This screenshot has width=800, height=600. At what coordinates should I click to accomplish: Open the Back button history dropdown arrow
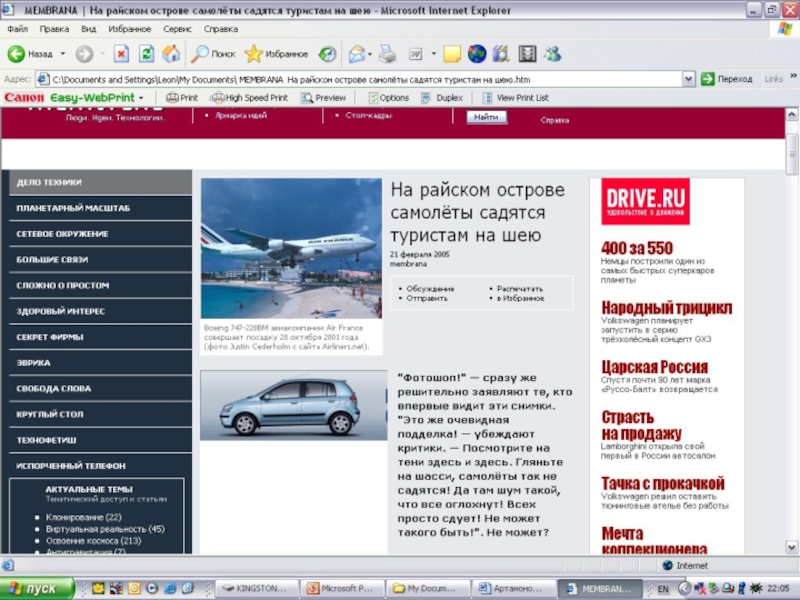pos(63,54)
